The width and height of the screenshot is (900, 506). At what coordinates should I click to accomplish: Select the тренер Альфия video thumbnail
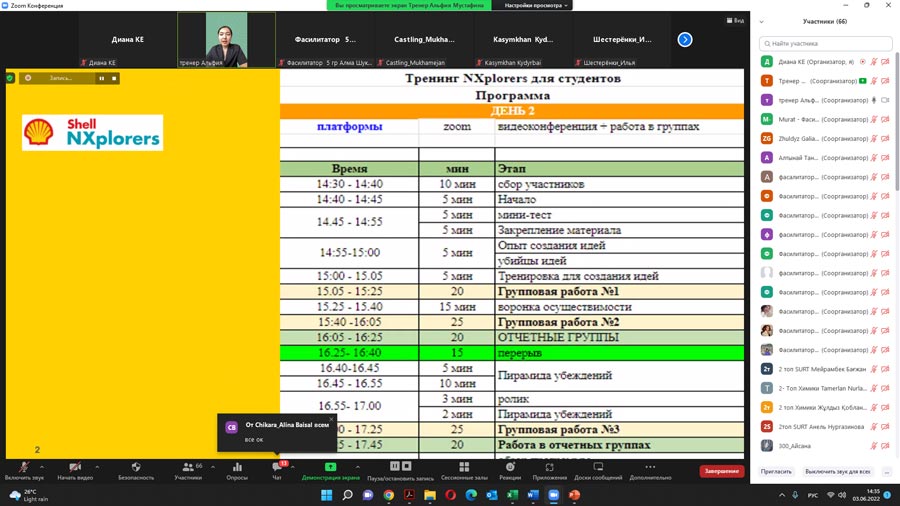226,40
